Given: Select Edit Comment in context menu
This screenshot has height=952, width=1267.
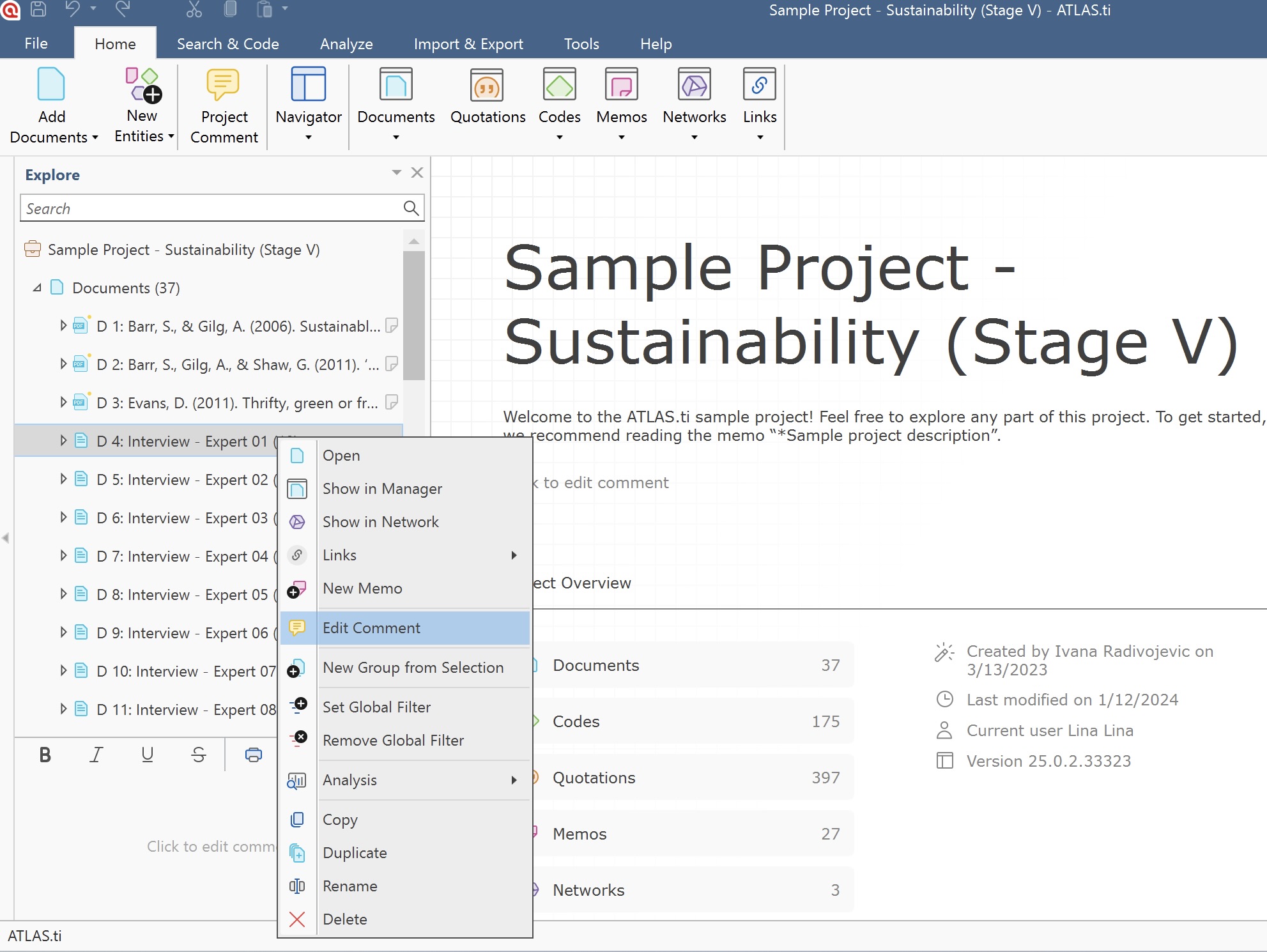Looking at the screenshot, I should pyautogui.click(x=371, y=628).
